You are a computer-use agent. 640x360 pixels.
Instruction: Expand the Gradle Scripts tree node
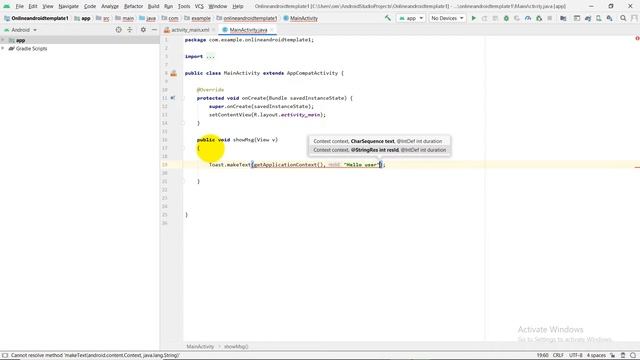pos(3,49)
